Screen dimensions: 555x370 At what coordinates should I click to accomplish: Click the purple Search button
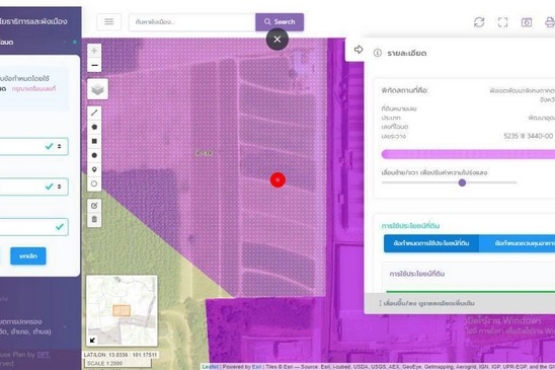point(280,22)
